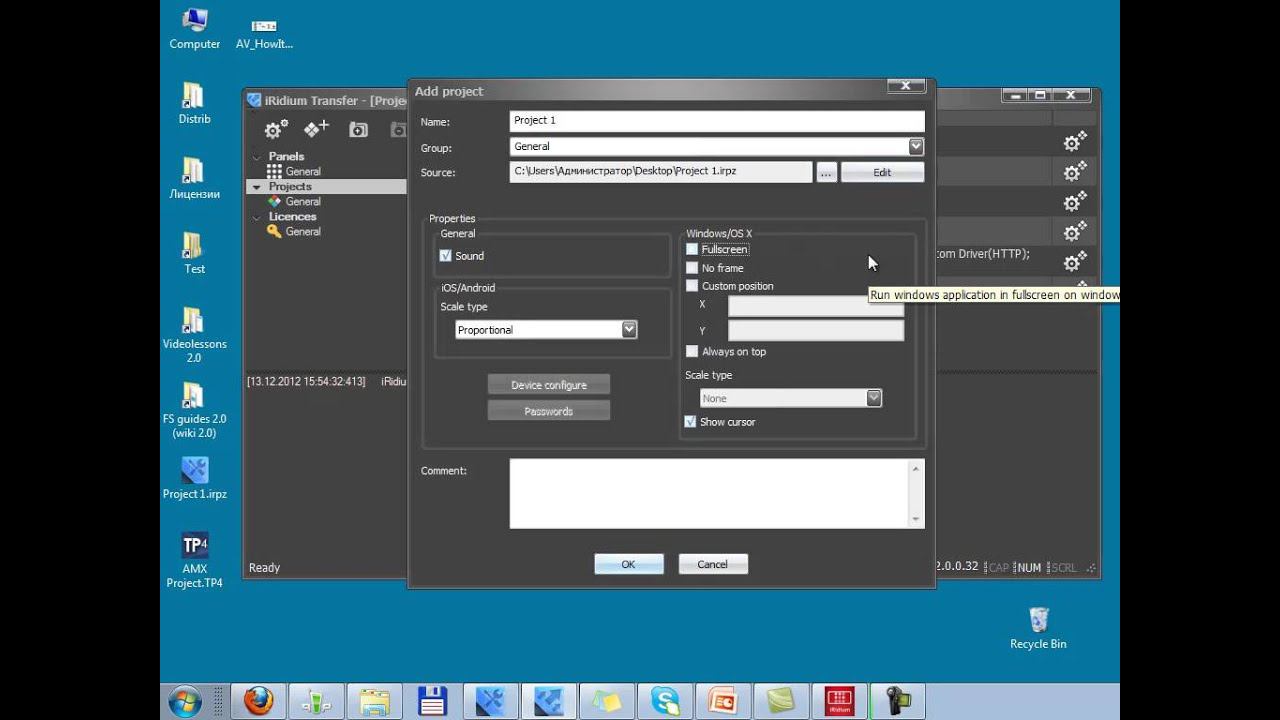This screenshot has height=720, width=1280.
Task: Click the Device configure button
Action: click(548, 385)
